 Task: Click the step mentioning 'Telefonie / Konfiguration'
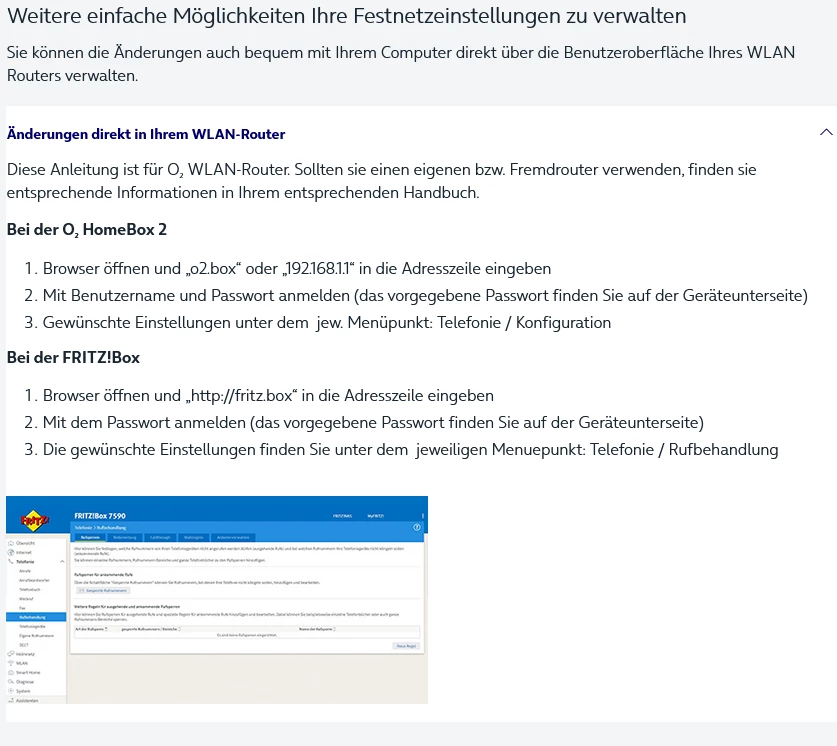(x=327, y=323)
